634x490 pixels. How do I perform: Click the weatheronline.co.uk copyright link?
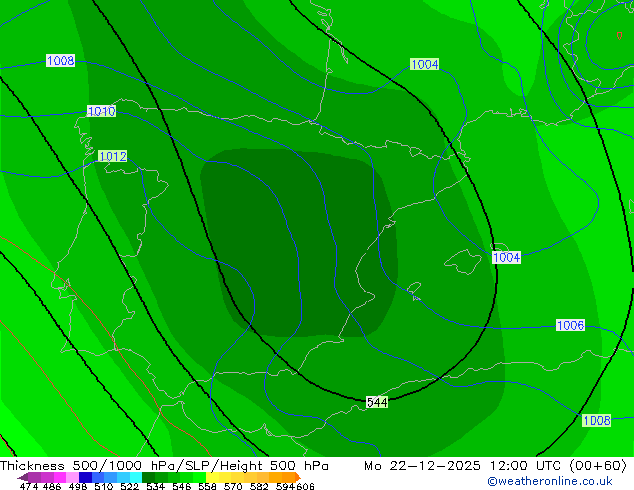coord(550,481)
